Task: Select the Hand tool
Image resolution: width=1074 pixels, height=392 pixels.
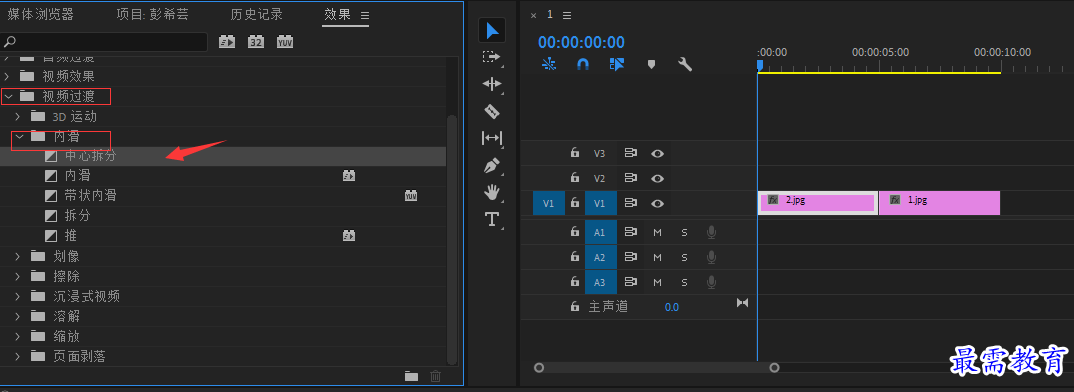Action: click(492, 193)
